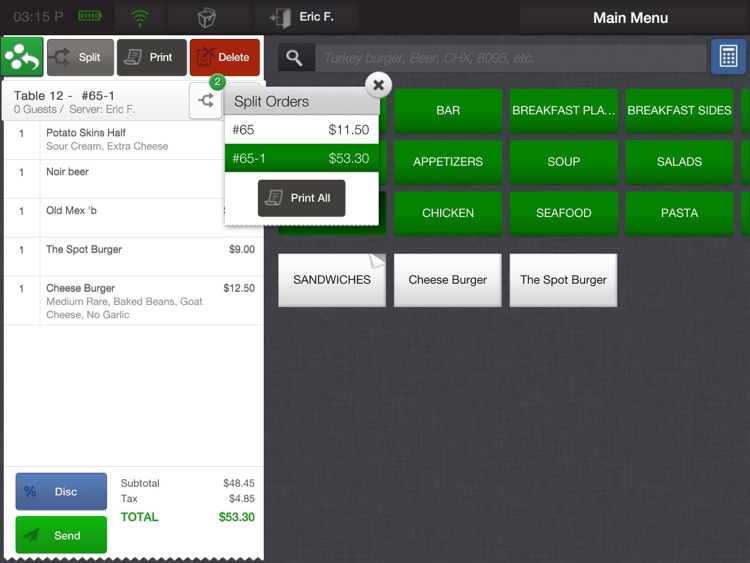Click the Main Menu header
This screenshot has width=750, height=563.
coord(630,18)
